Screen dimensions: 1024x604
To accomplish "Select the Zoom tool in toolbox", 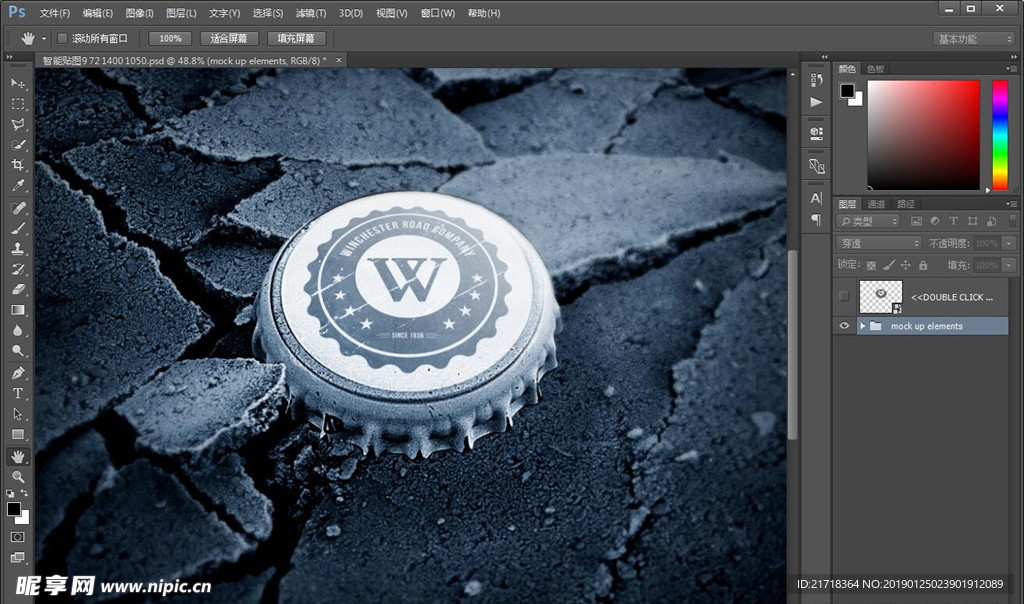I will [18, 477].
